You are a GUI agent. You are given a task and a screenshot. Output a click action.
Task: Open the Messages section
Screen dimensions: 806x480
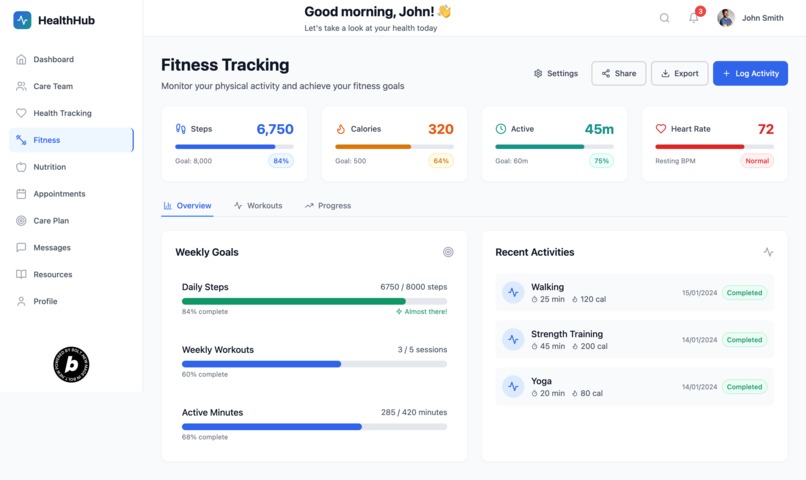(x=71, y=247)
